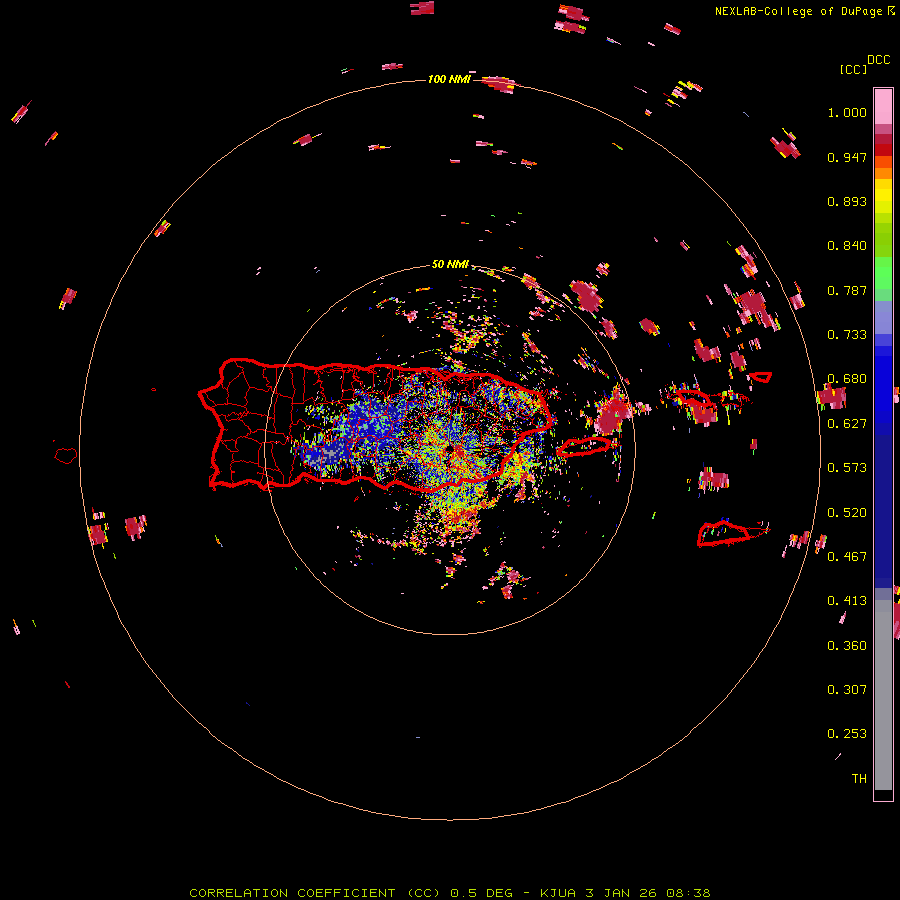Viewport: 900px width, 900px height.
Task: Click the 50 NMI range ring label
Action: pos(450,265)
